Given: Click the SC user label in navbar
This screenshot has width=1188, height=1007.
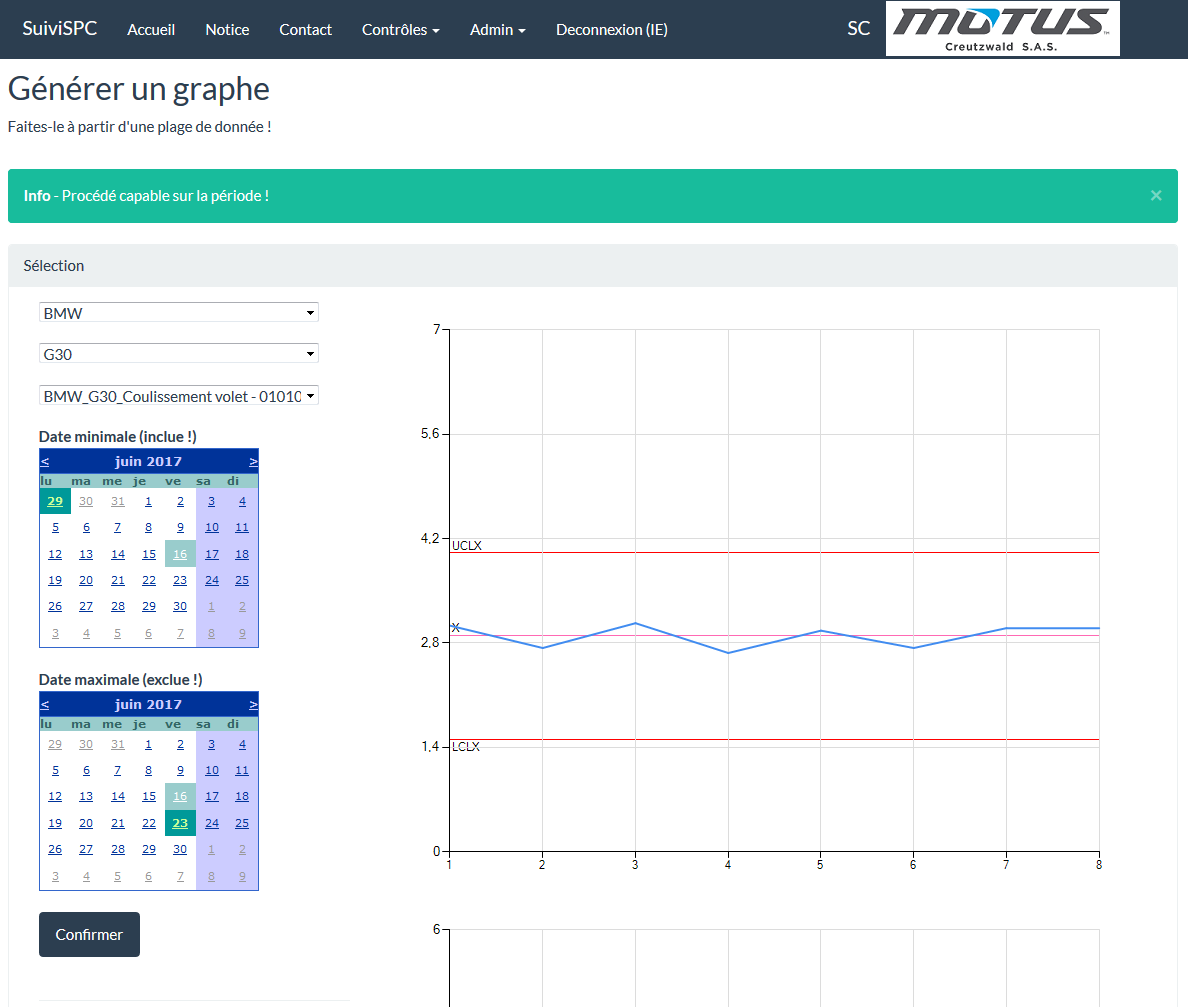Looking at the screenshot, I should [858, 29].
